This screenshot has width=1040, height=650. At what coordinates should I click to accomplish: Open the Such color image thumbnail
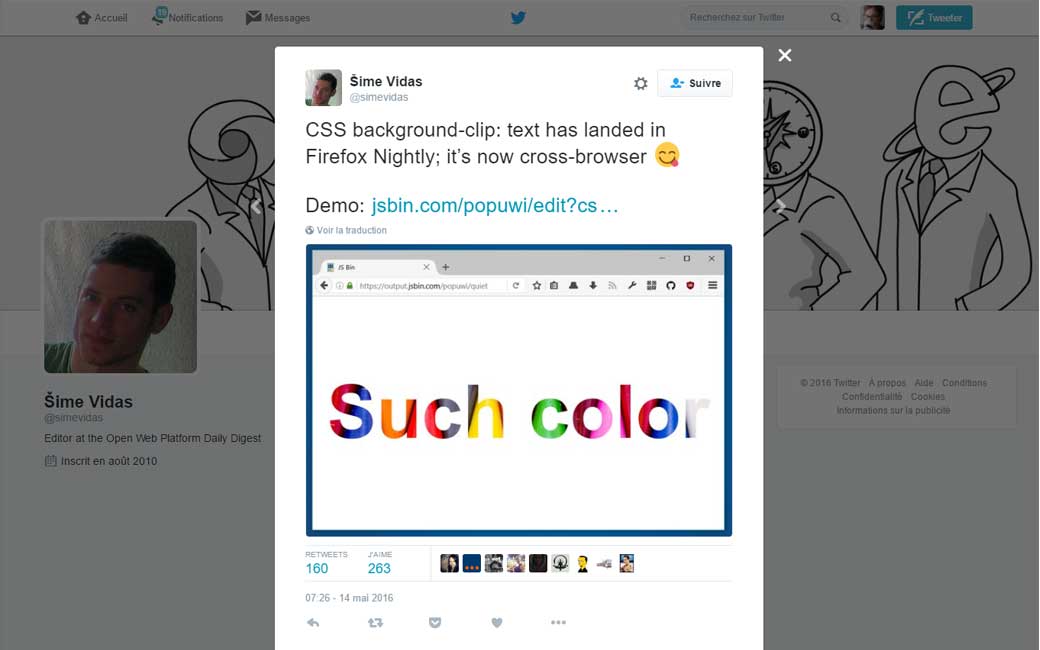point(518,390)
